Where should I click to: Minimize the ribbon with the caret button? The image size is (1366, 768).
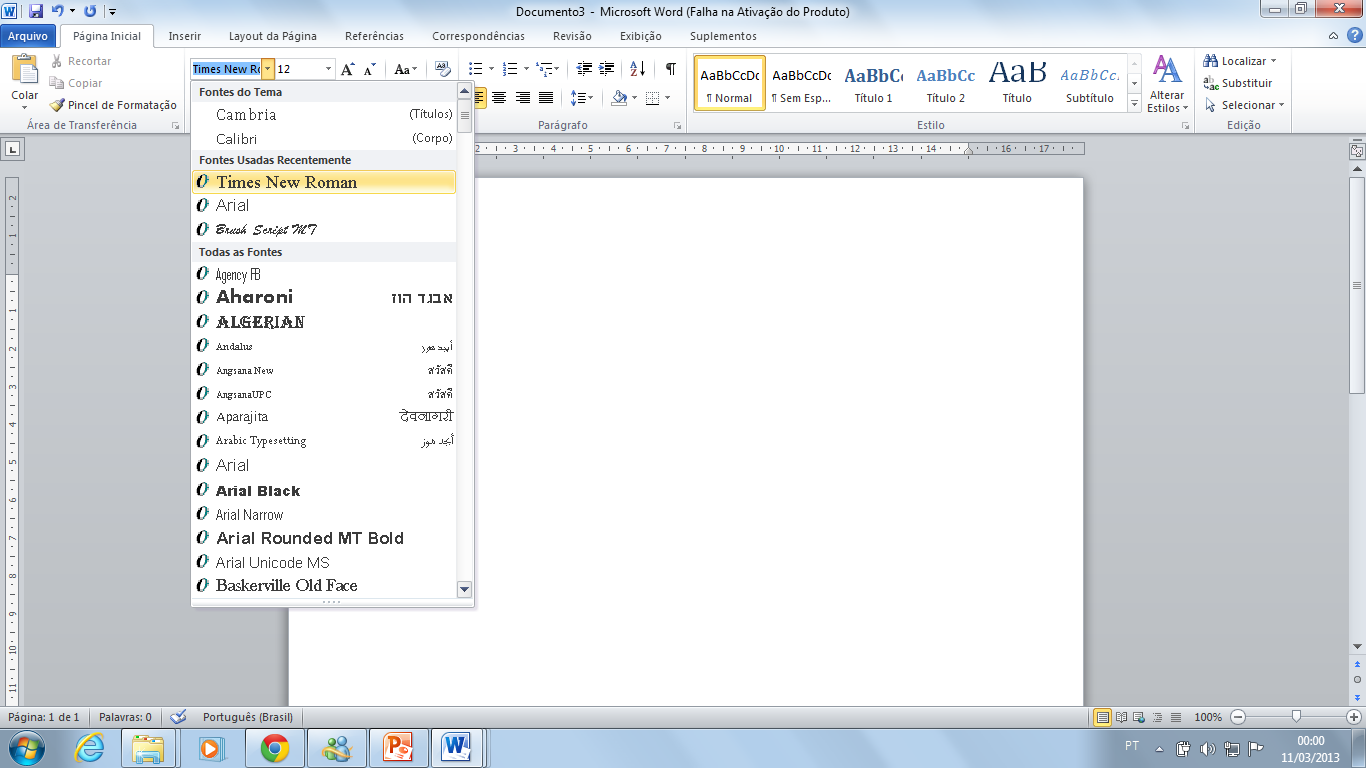pyautogui.click(x=1334, y=36)
